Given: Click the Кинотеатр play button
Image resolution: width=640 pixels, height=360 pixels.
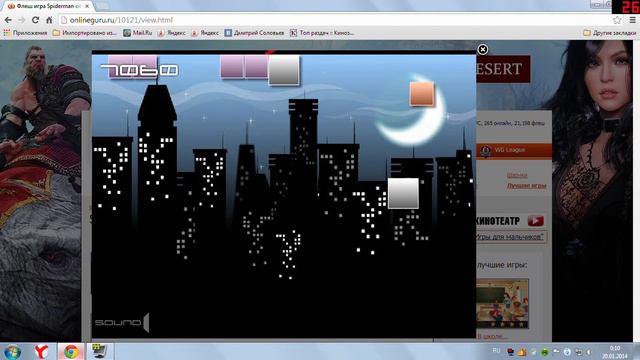Looking at the screenshot, I should pyautogui.click(x=536, y=221).
